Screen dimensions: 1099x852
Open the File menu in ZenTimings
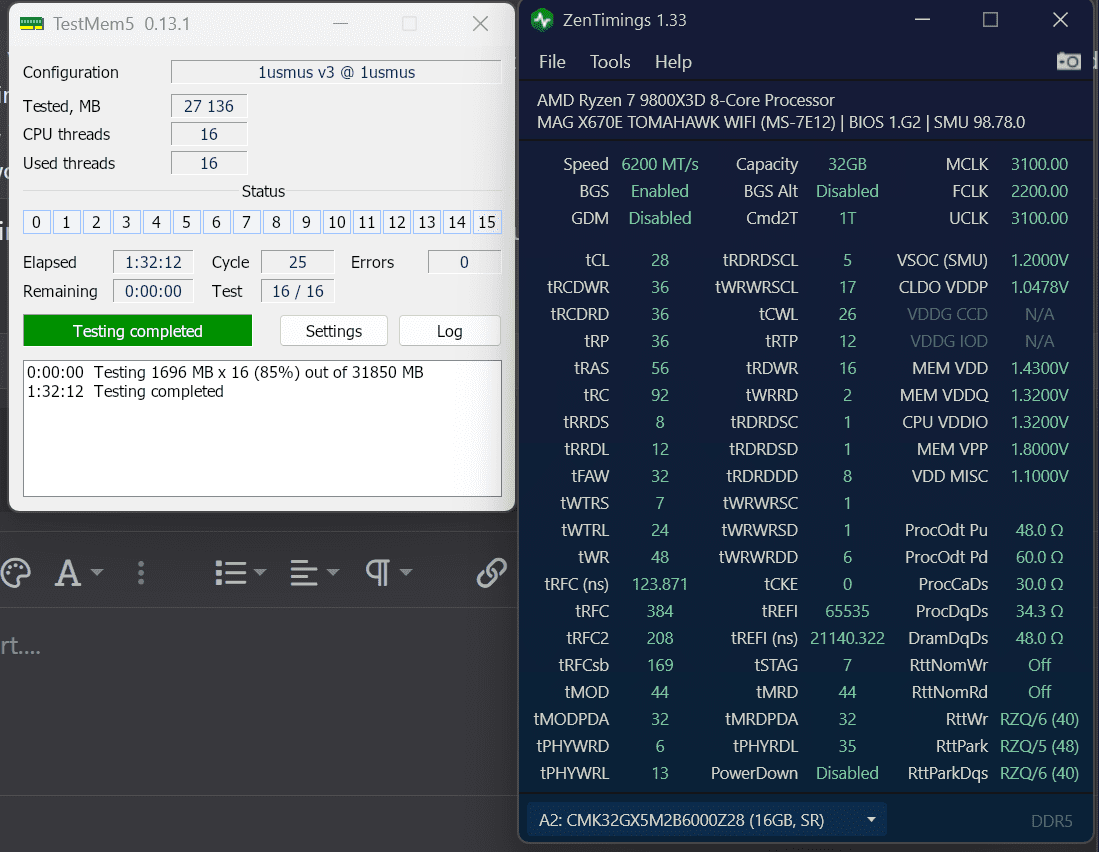coord(552,62)
